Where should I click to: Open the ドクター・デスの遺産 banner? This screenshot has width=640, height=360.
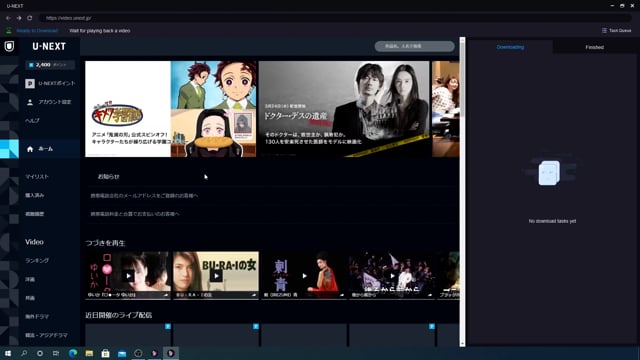(344, 109)
